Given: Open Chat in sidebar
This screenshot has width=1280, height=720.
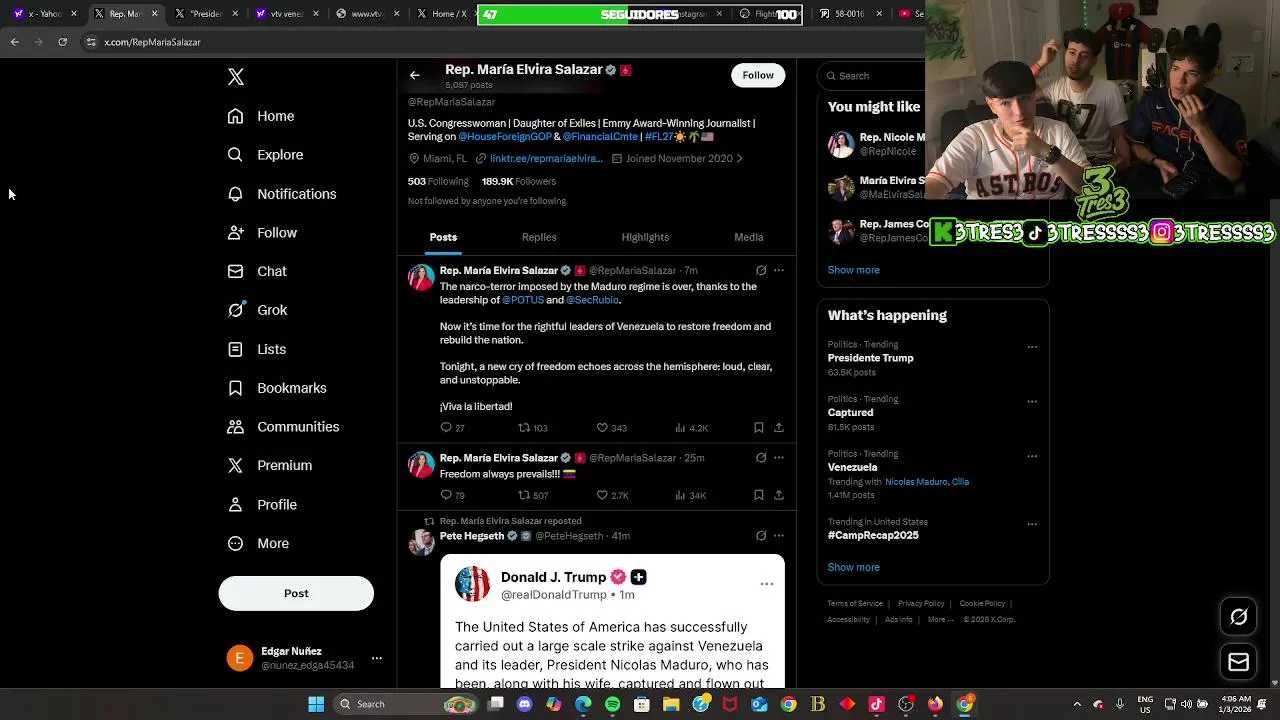Looking at the screenshot, I should click(x=257, y=271).
